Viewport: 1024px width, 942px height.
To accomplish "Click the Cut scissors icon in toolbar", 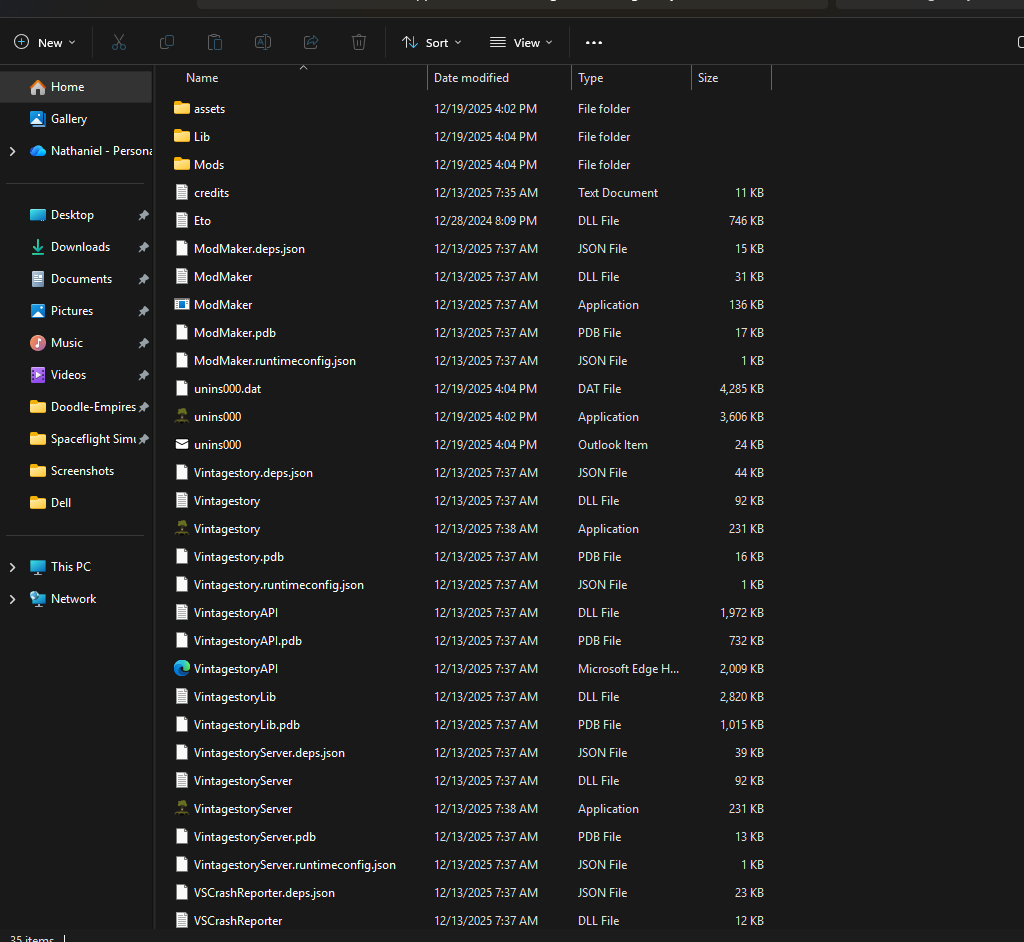I will click(119, 42).
